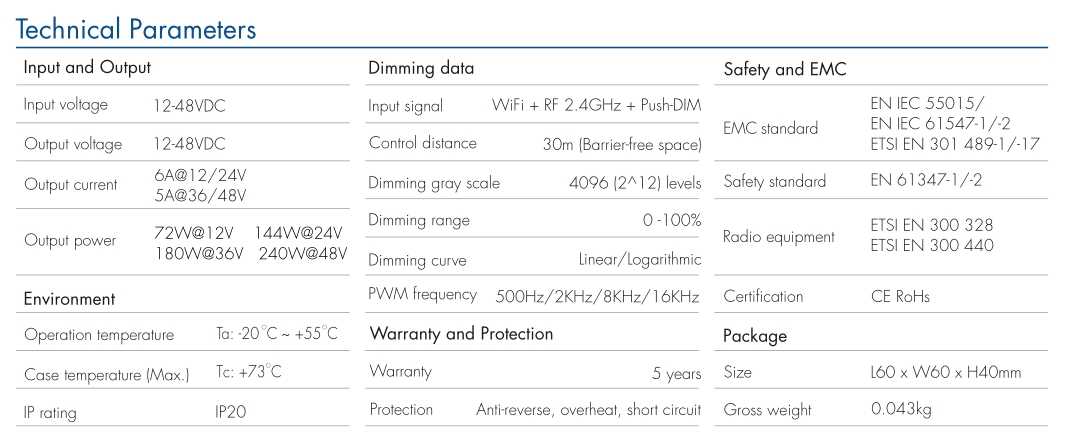The image size is (1081, 442).
Task: Click the Operation temperature label
Action: coord(99,335)
